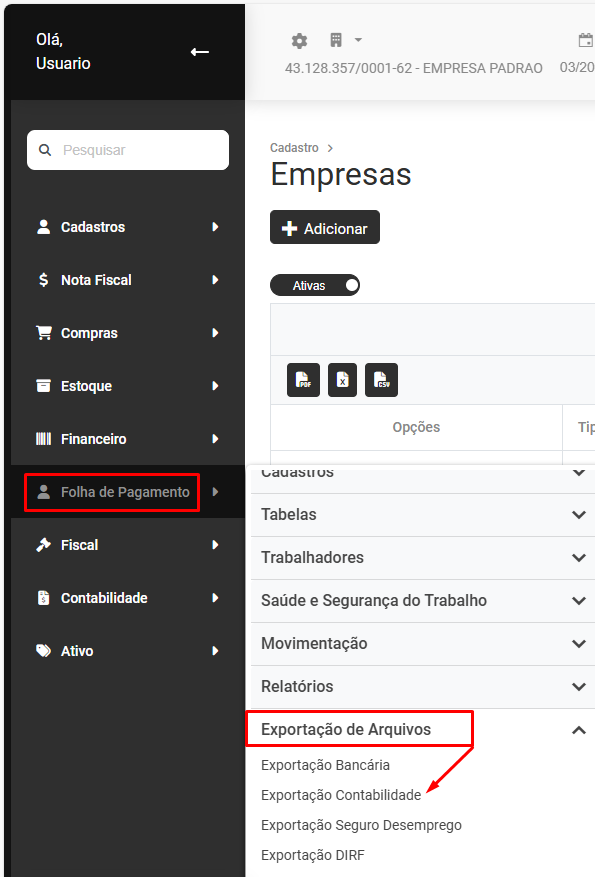
Task: Click the Compras shopping cart icon
Action: coord(44,333)
